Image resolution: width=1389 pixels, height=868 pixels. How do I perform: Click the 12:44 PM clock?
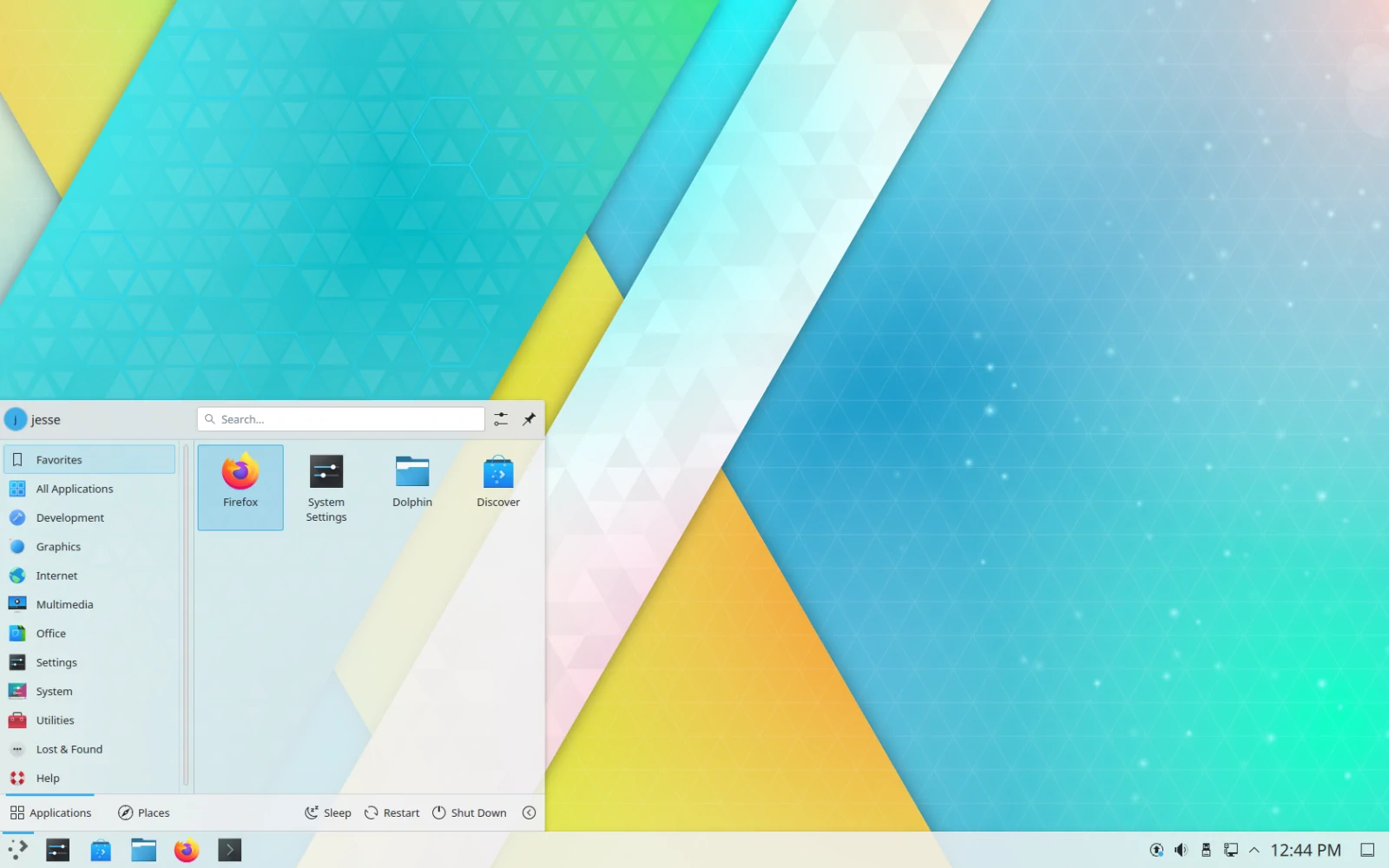coord(1306,850)
